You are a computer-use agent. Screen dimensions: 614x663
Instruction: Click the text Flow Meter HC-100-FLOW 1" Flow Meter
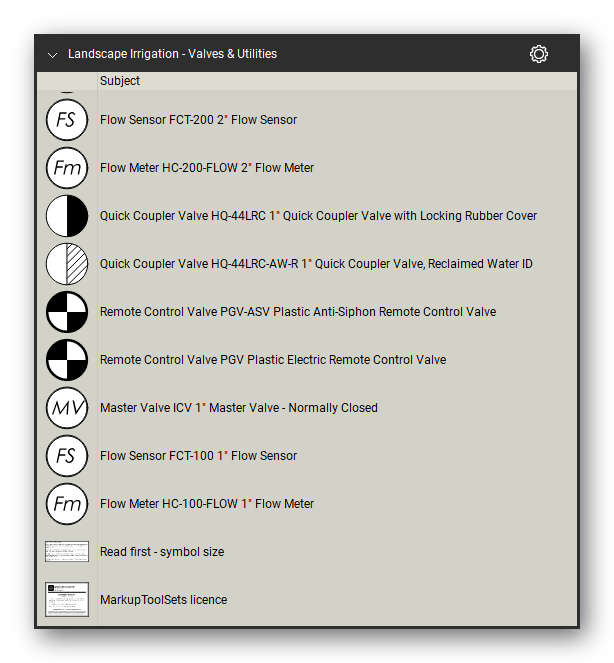point(207,504)
